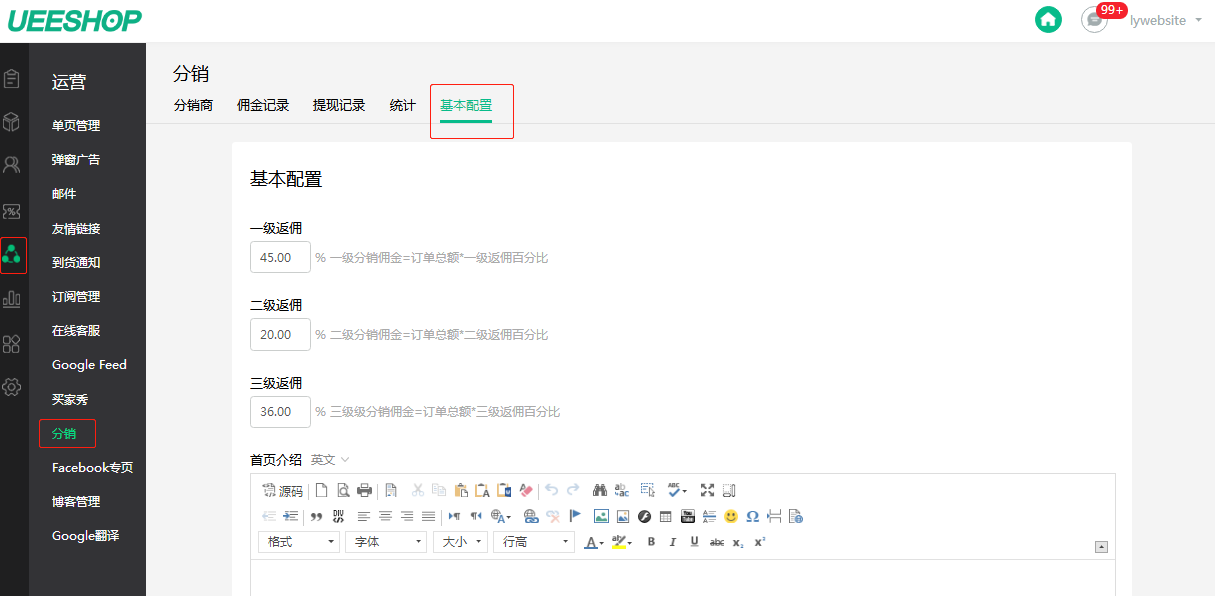The height and width of the screenshot is (596, 1215).
Task: Insert anchor using flag icon
Action: pos(575,517)
